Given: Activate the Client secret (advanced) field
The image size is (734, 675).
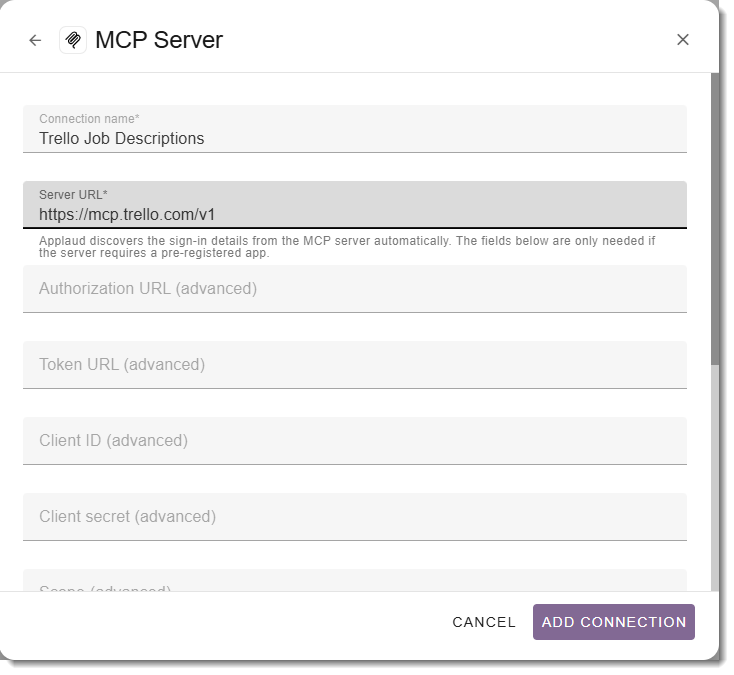Looking at the screenshot, I should coord(355,517).
